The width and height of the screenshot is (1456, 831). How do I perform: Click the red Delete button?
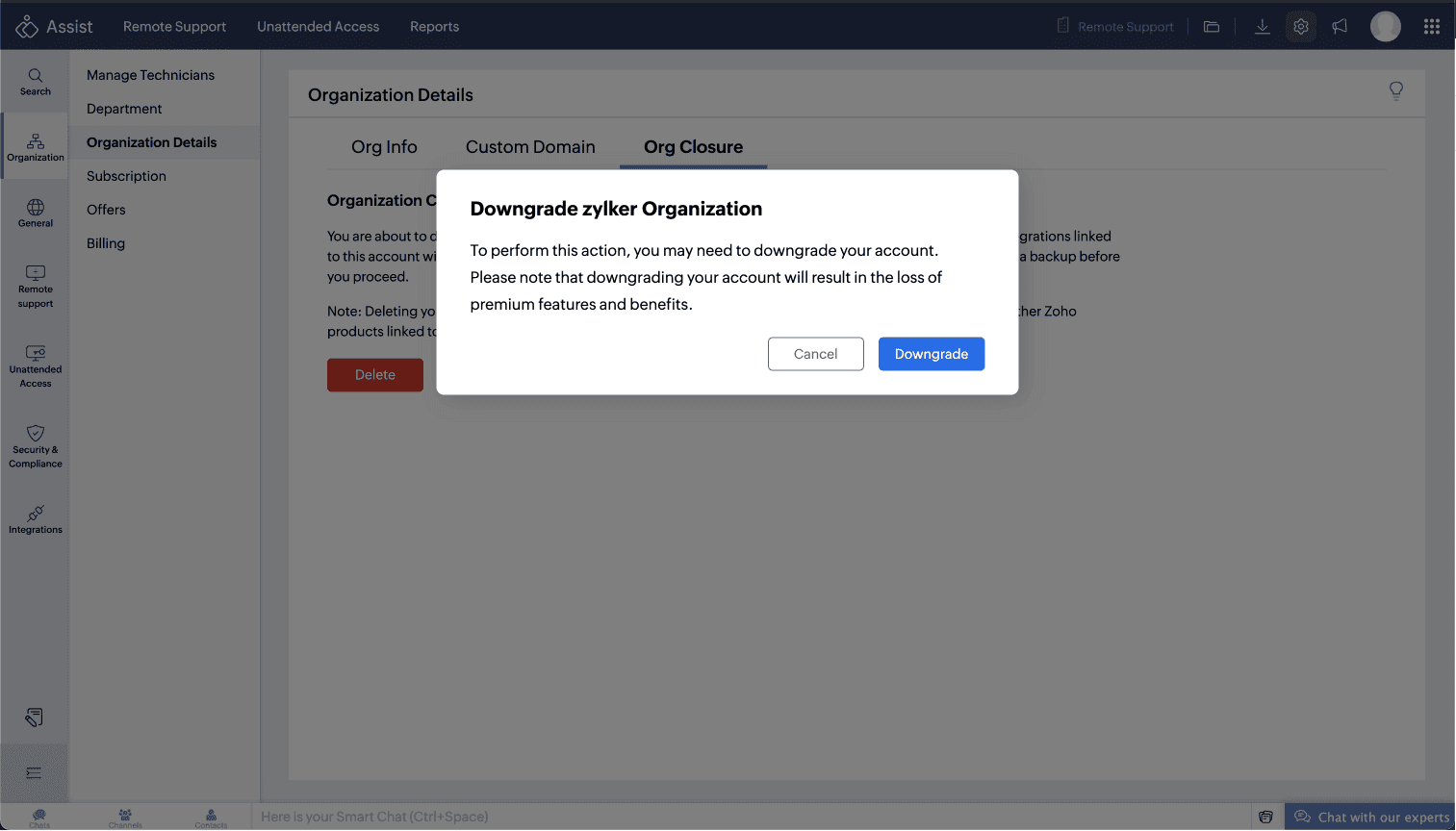coord(374,375)
